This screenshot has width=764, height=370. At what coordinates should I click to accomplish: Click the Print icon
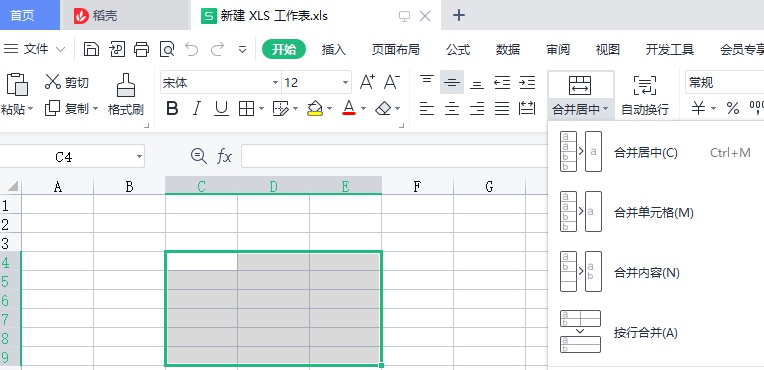(141, 49)
